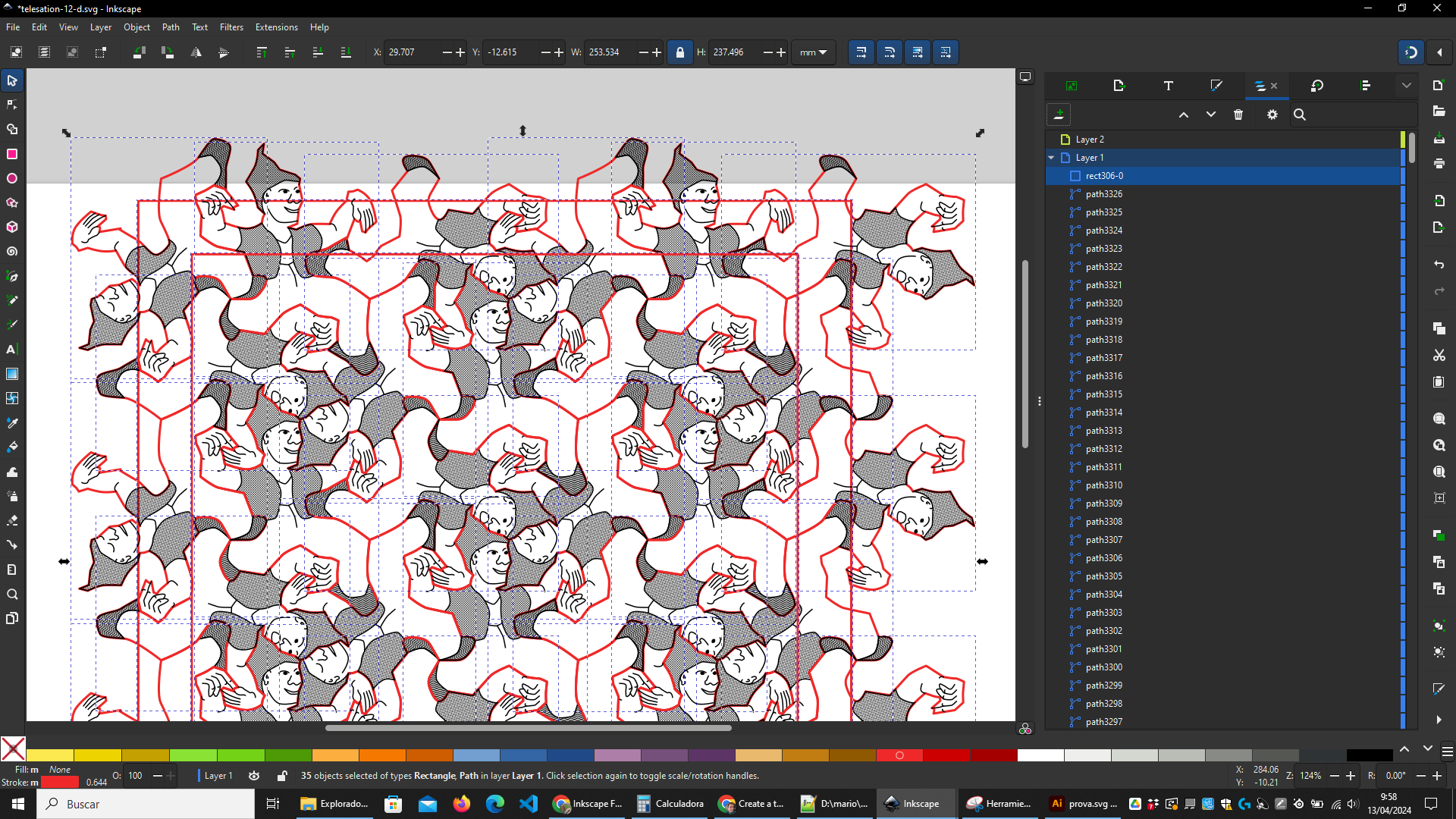Increase the X position with plus button
This screenshot has width=1456, height=819.
[x=460, y=52]
